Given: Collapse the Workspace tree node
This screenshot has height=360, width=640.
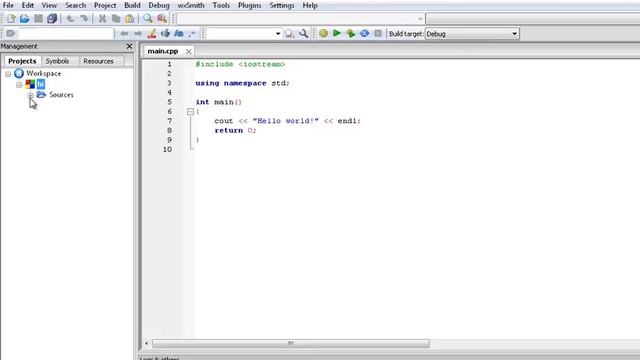Looking at the screenshot, I should 8,74.
